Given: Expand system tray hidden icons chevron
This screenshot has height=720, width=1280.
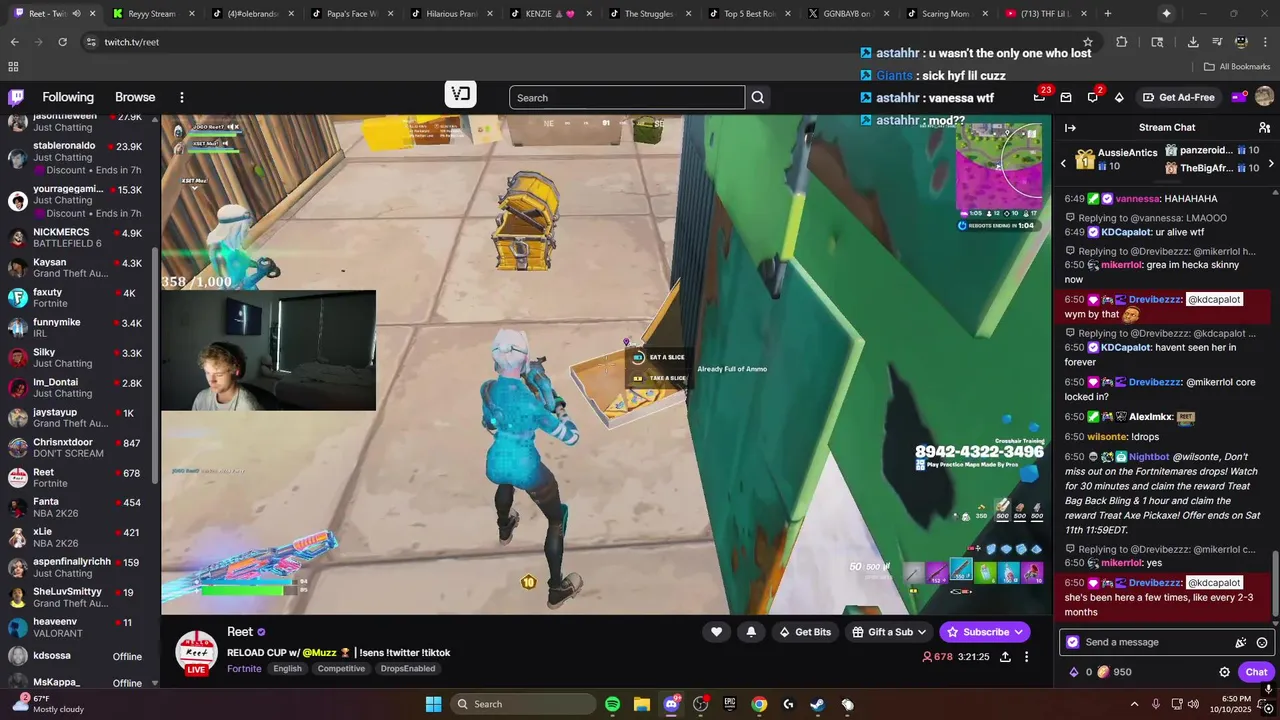Looking at the screenshot, I should pos(1136,704).
